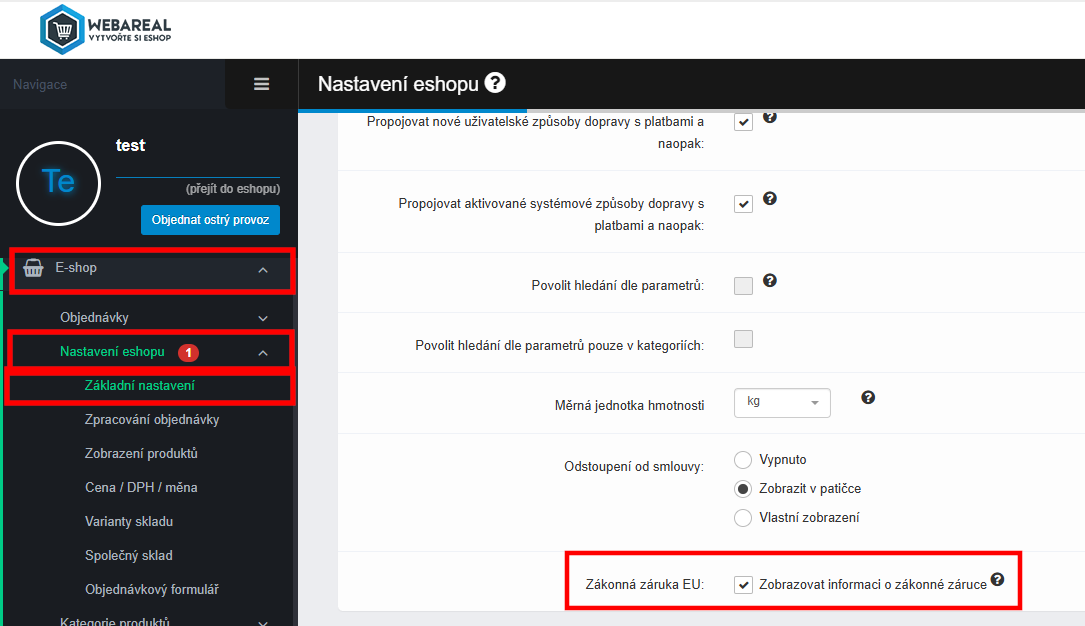1085x626 pixels.
Task: Enable Povolit hledání dle parametrů checkbox
Action: 743,286
